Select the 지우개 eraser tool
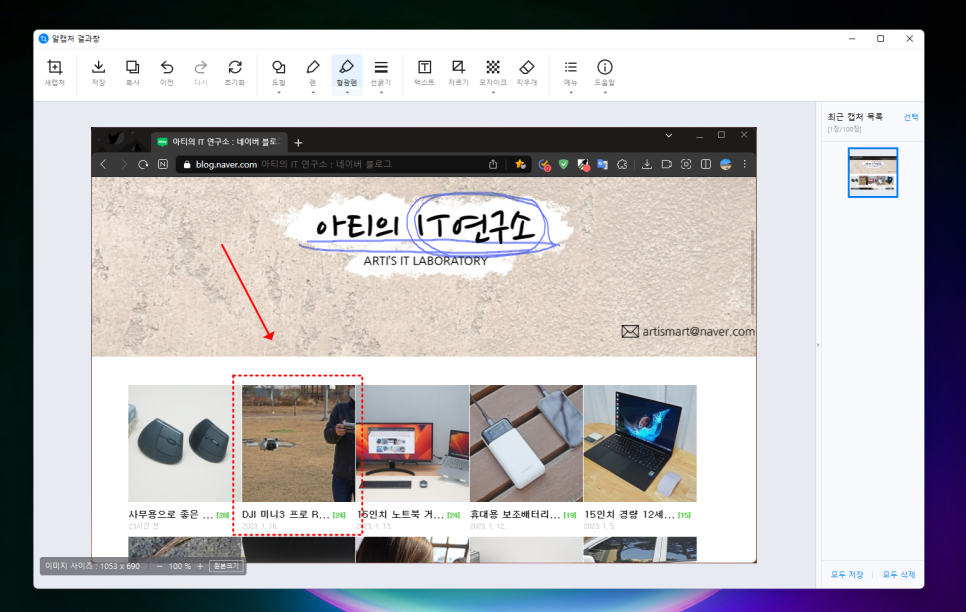Screen dimensions: 966x612 tap(527, 72)
